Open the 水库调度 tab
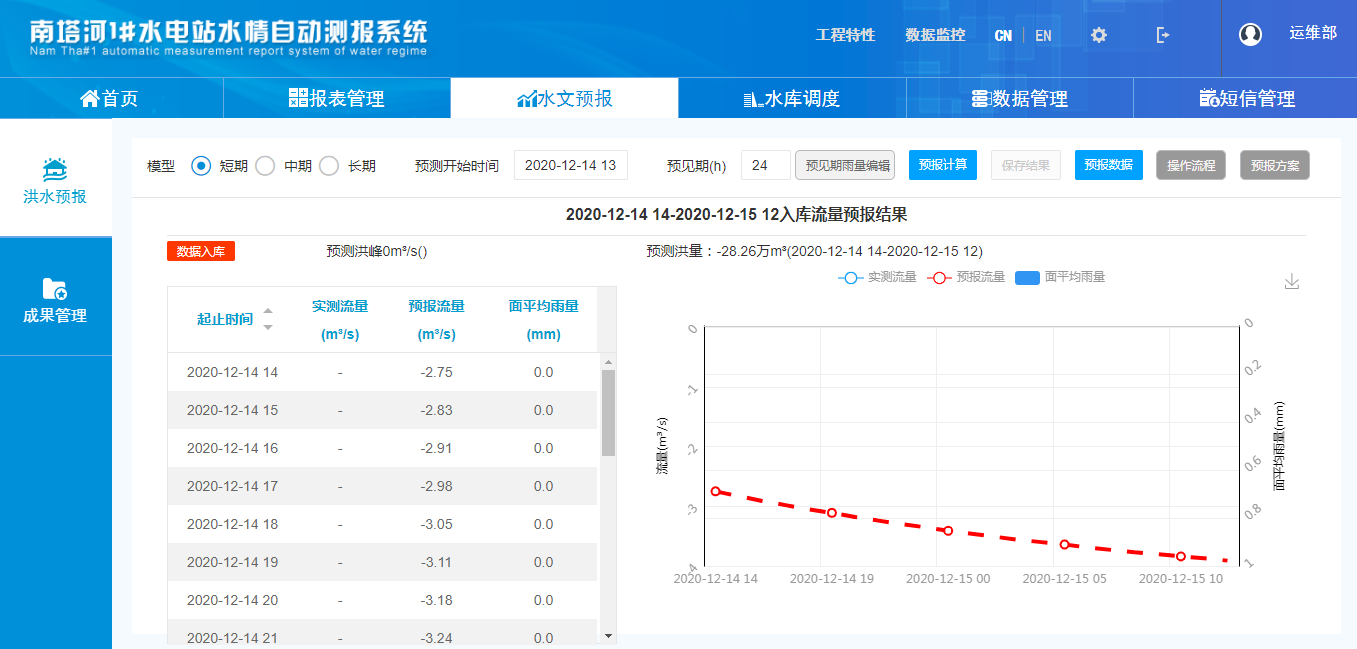Viewport: 1357px width, 649px height. (x=792, y=98)
